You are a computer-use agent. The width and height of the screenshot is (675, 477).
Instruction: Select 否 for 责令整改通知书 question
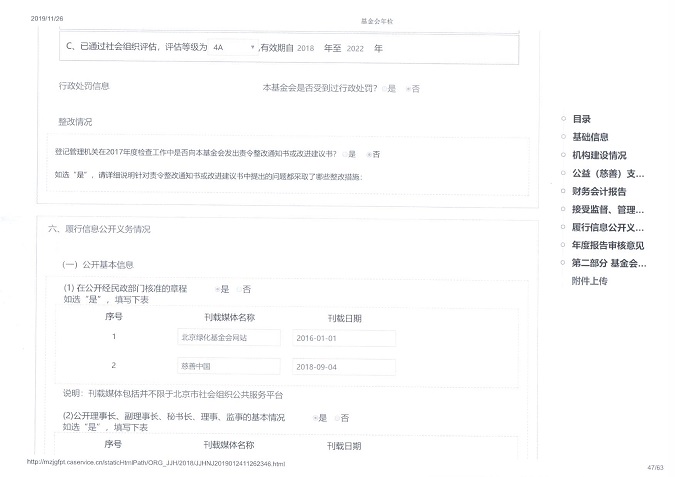coord(369,155)
